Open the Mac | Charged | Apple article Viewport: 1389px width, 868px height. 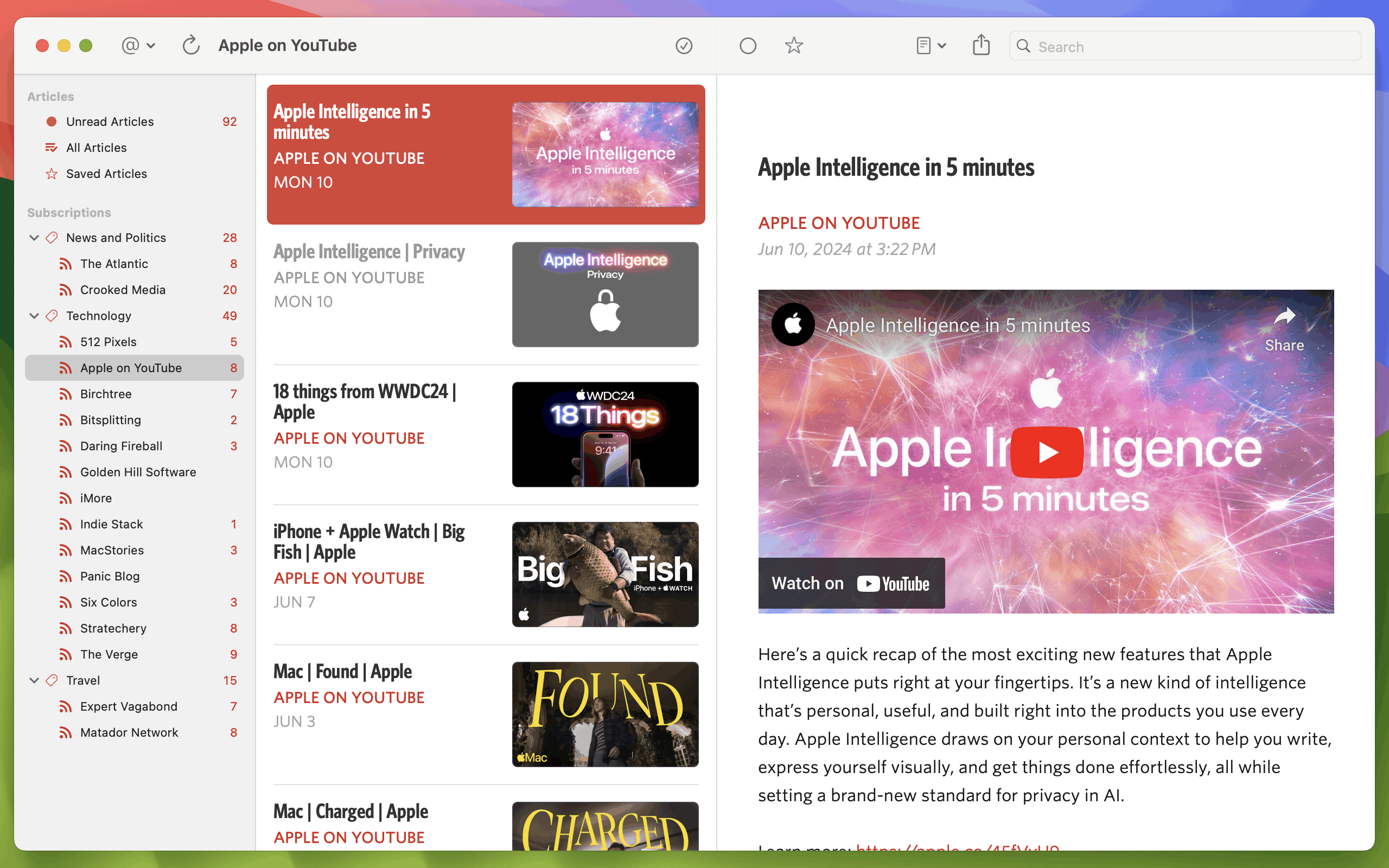[486, 818]
